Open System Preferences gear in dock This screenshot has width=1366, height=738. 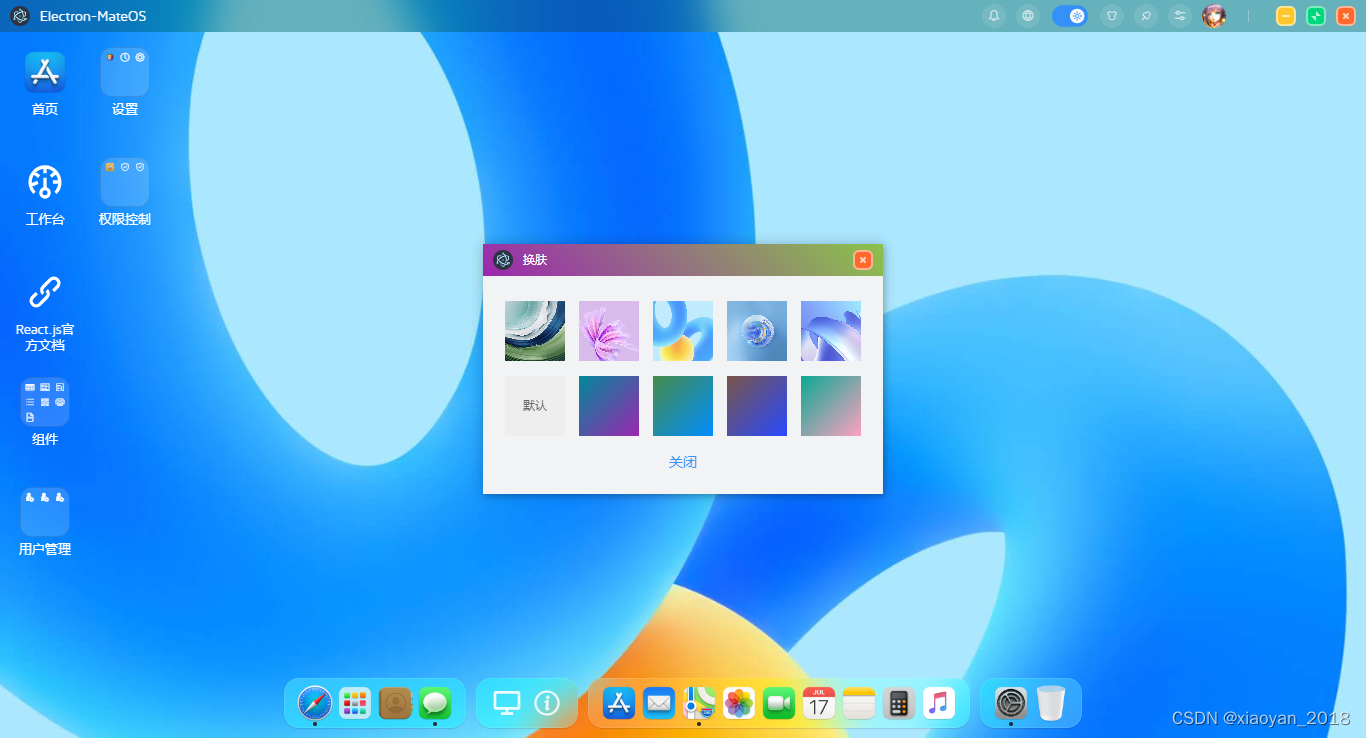click(1011, 703)
